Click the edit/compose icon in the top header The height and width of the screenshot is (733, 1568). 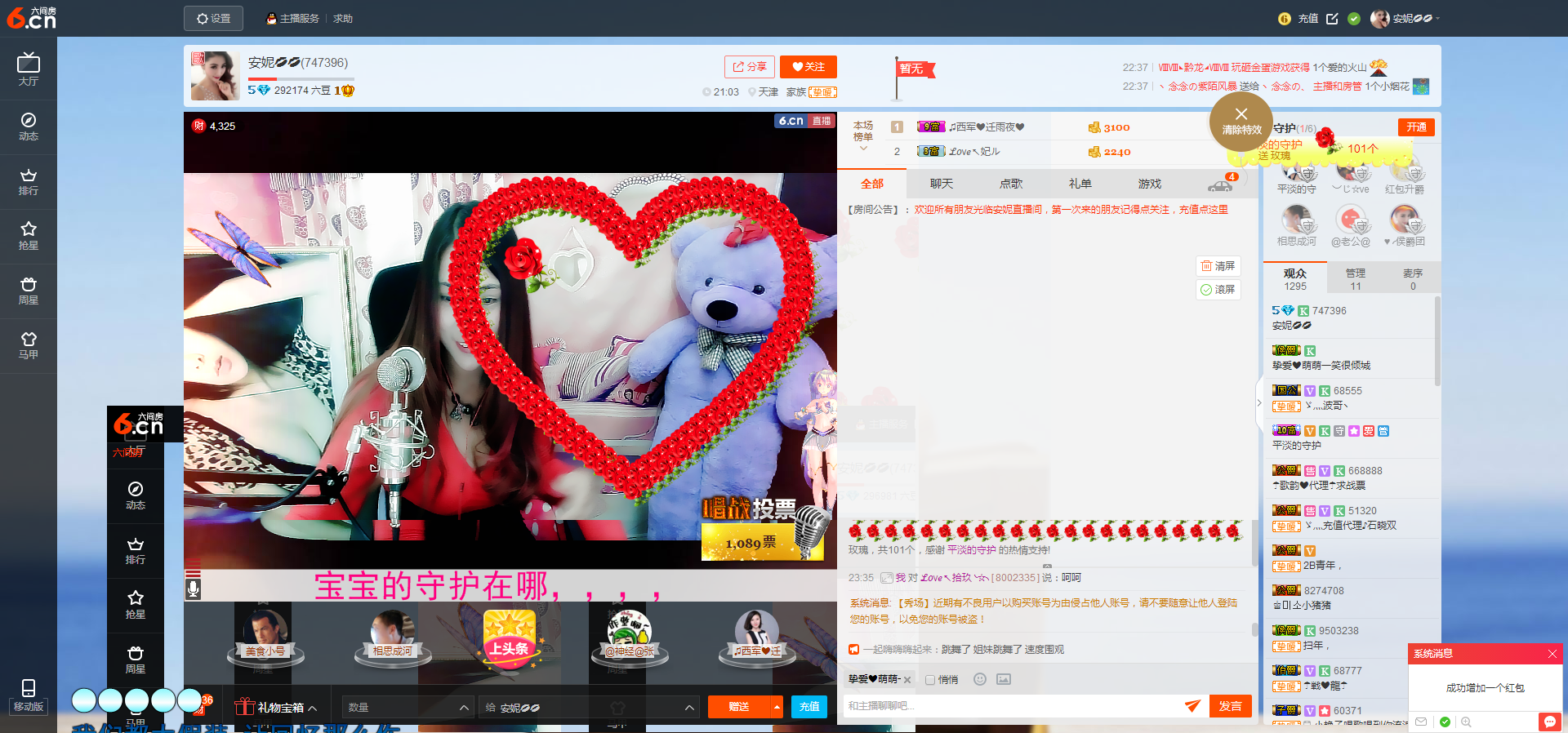pos(1332,18)
